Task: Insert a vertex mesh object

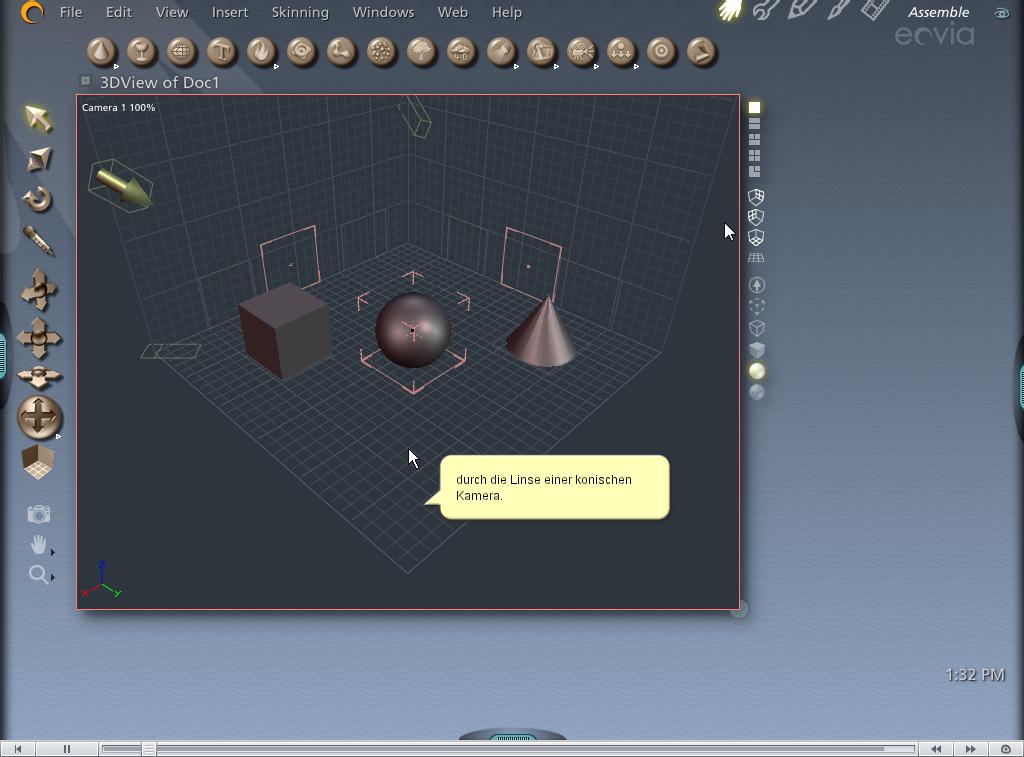Action: [x=182, y=52]
